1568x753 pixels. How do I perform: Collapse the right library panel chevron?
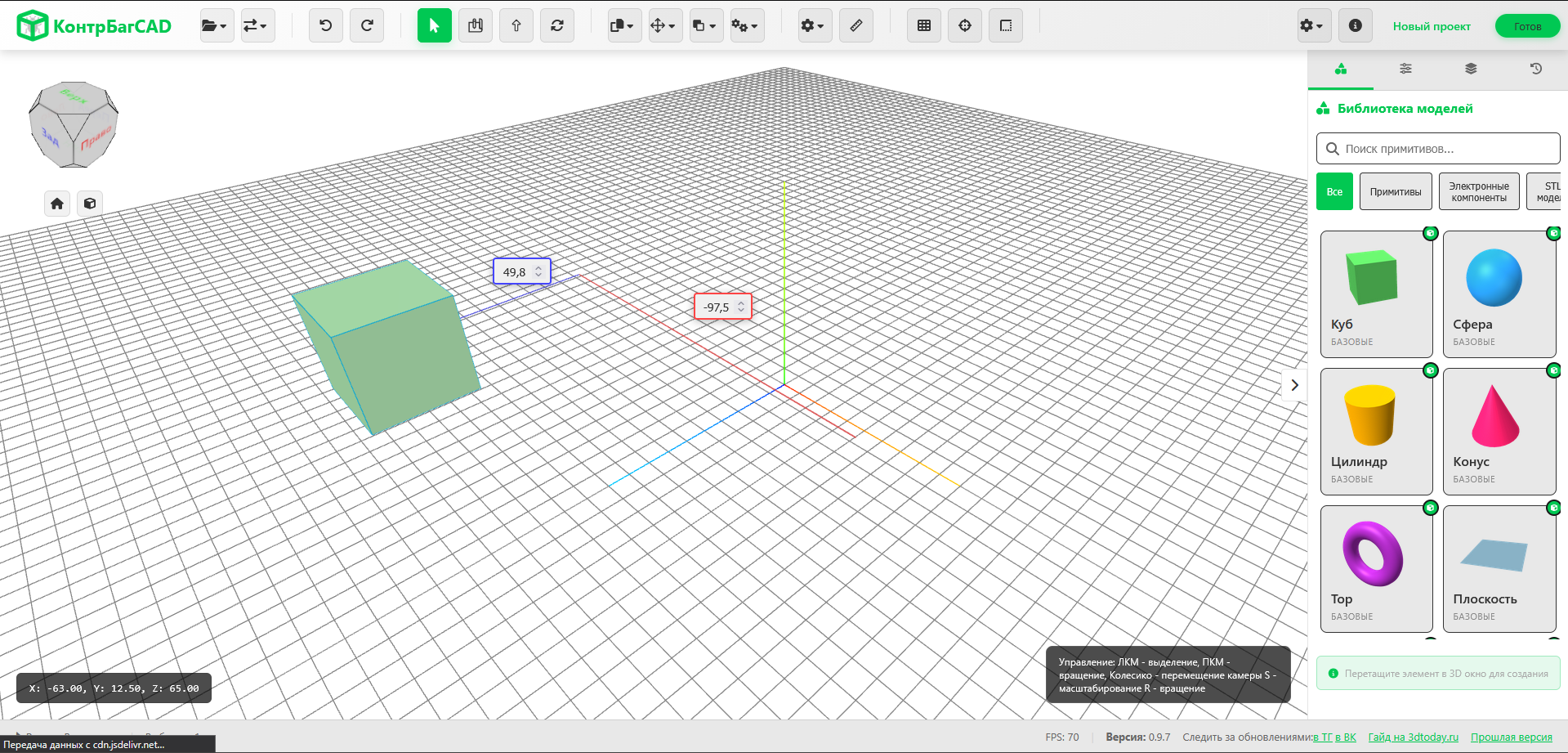(1294, 385)
